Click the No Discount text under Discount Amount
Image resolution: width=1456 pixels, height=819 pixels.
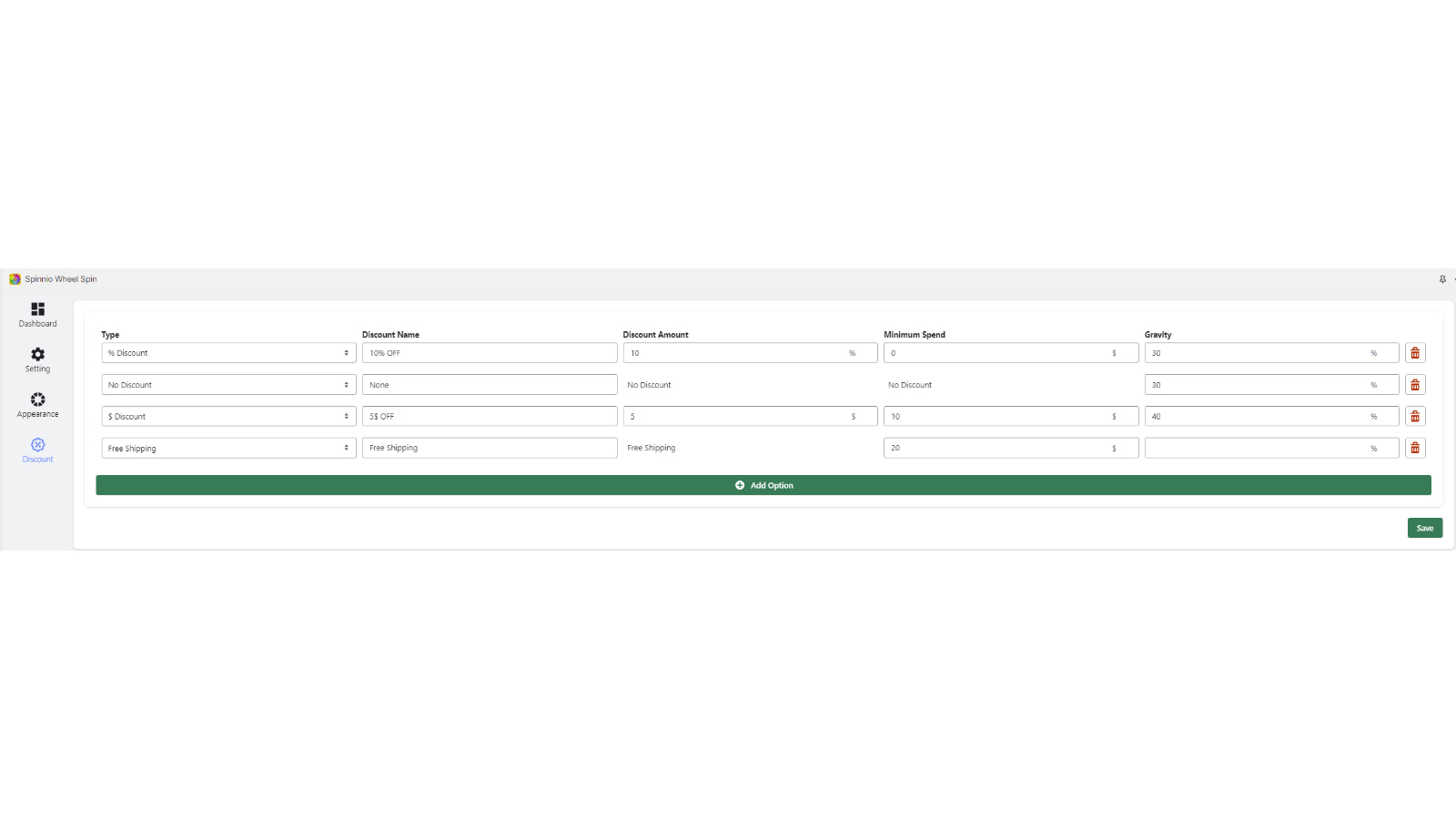(649, 385)
